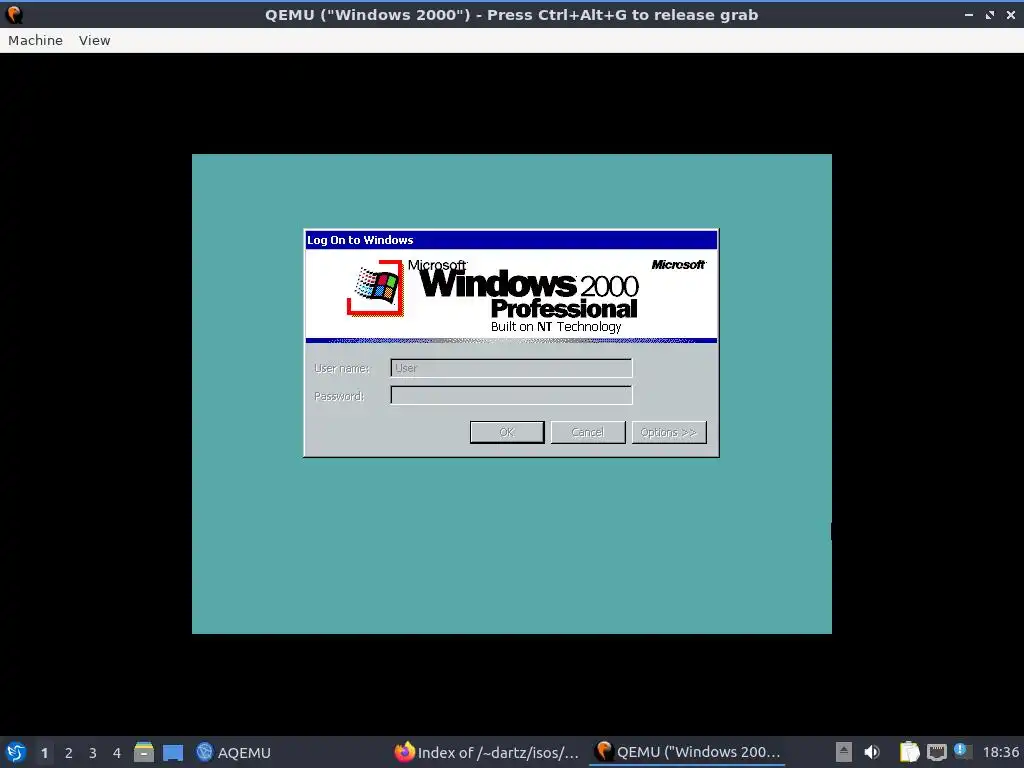The image size is (1024, 768).
Task: Click the Log On to Windows title bar
Action: [x=511, y=240]
